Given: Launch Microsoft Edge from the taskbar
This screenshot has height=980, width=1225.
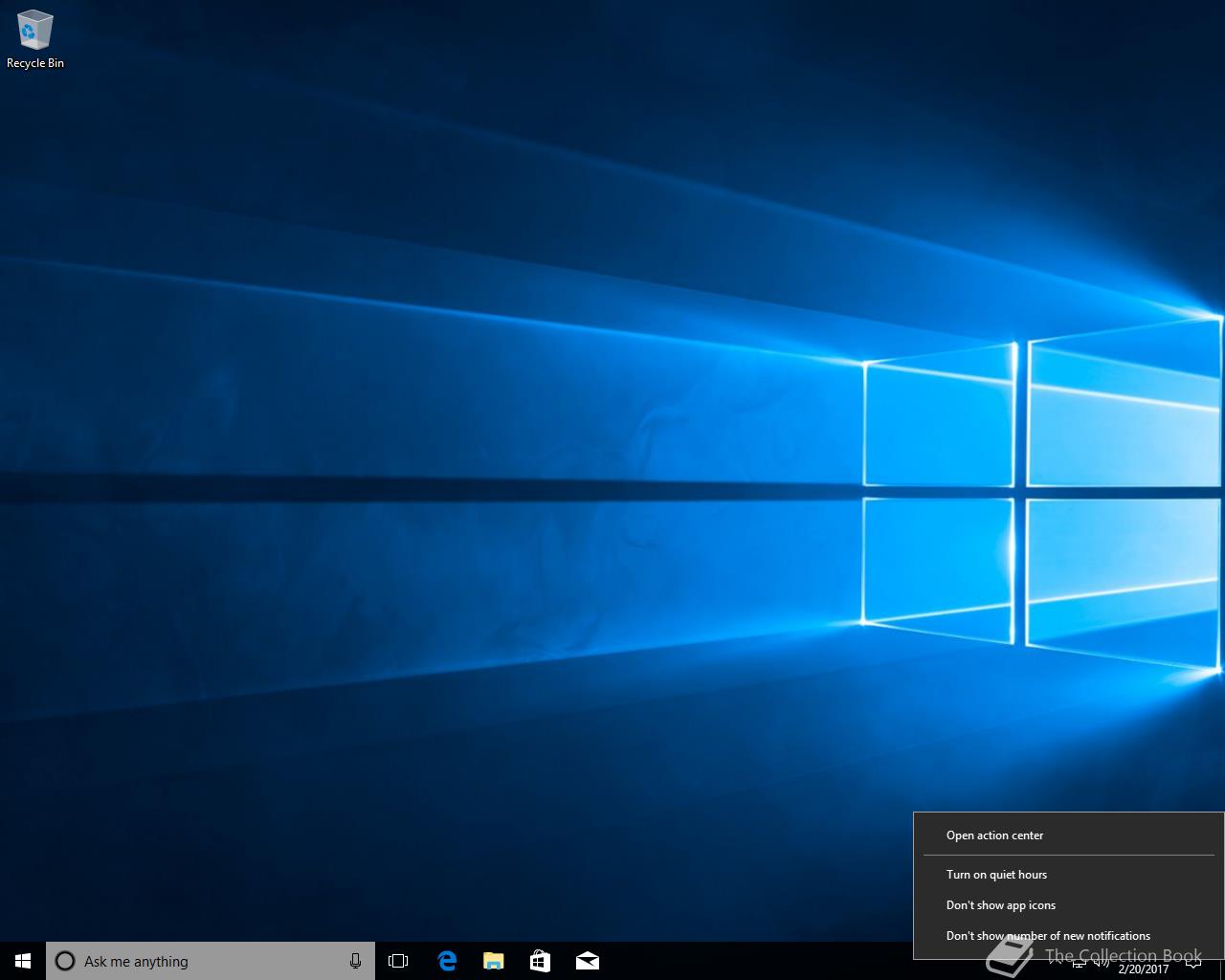Looking at the screenshot, I should click(x=446, y=961).
